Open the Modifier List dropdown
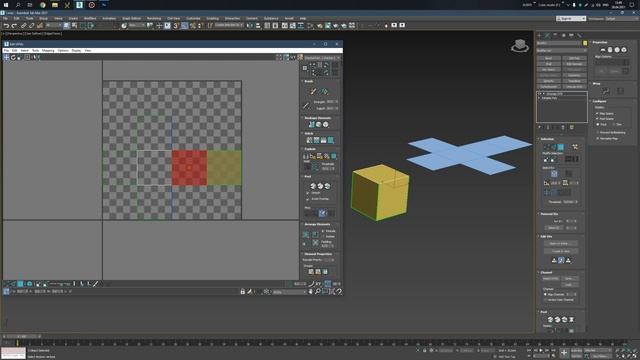 pos(562,51)
